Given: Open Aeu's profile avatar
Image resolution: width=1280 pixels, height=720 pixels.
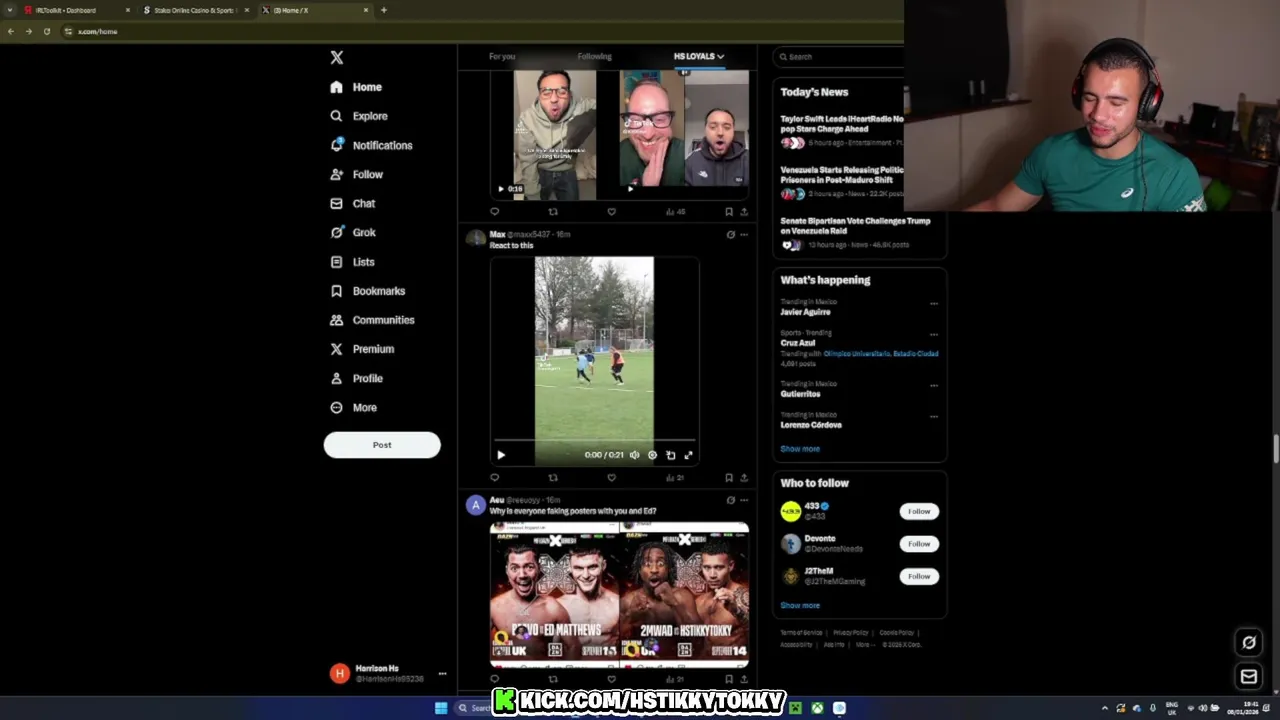Looking at the screenshot, I should (x=476, y=505).
